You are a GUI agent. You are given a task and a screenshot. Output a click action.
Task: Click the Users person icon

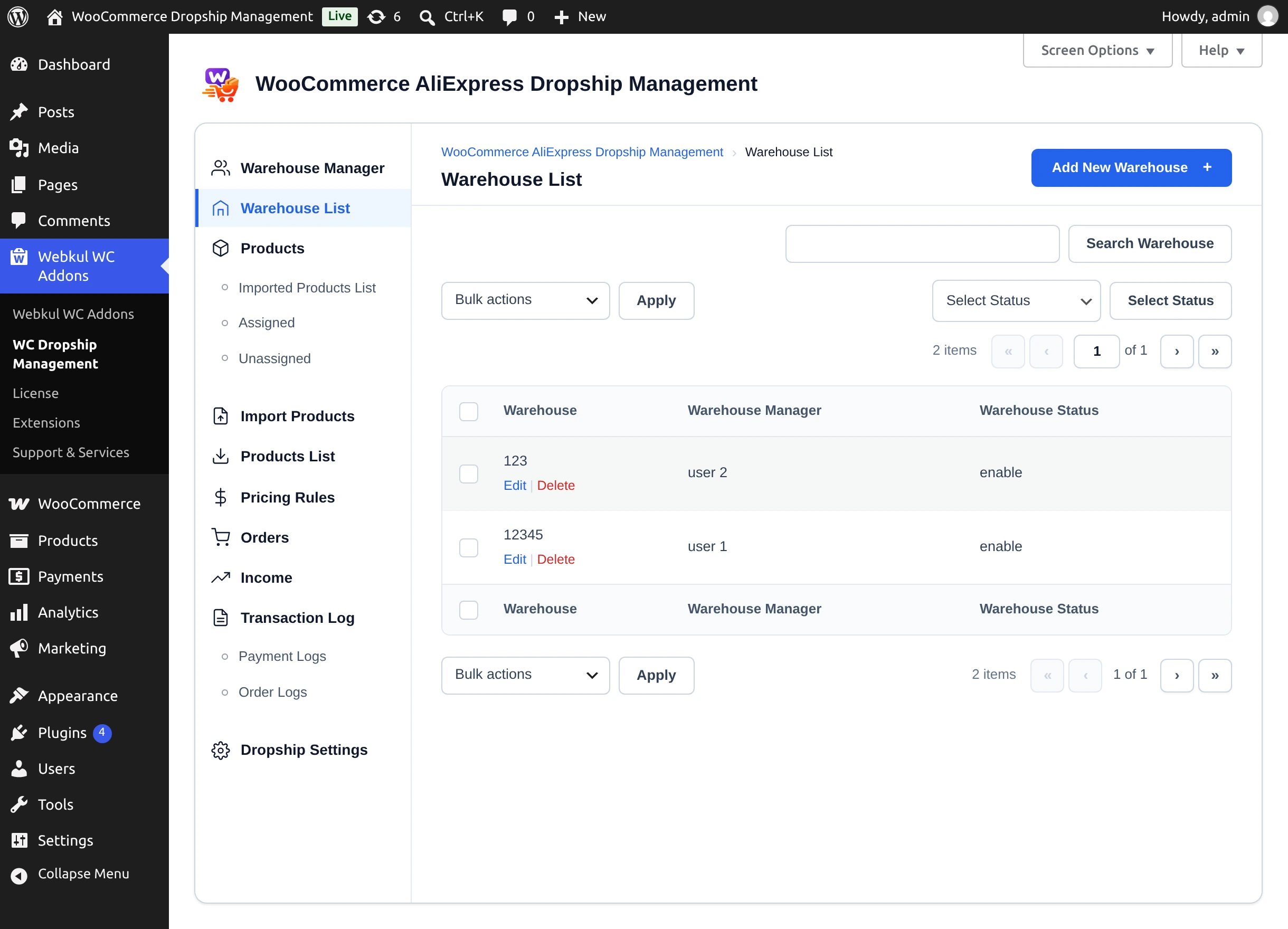tap(19, 769)
